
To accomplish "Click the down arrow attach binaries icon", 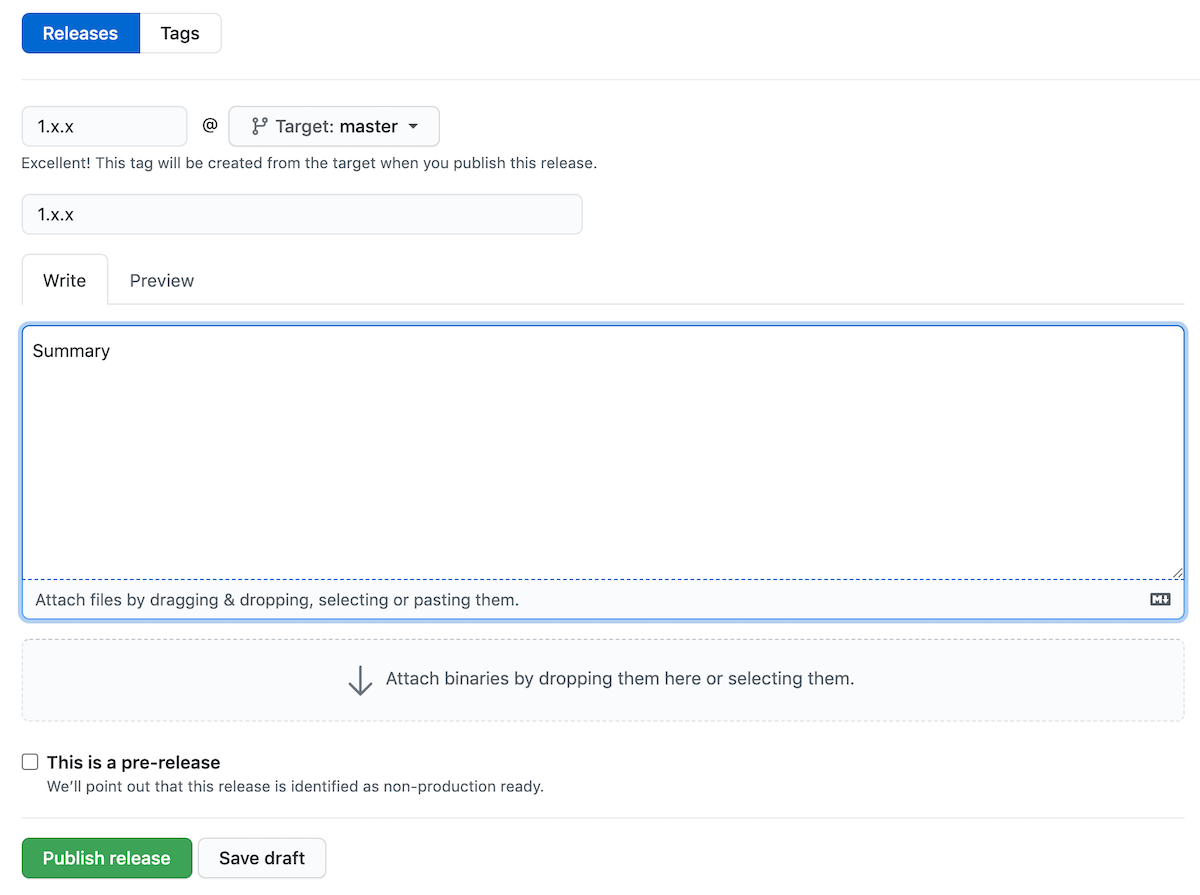I will pos(360,680).
